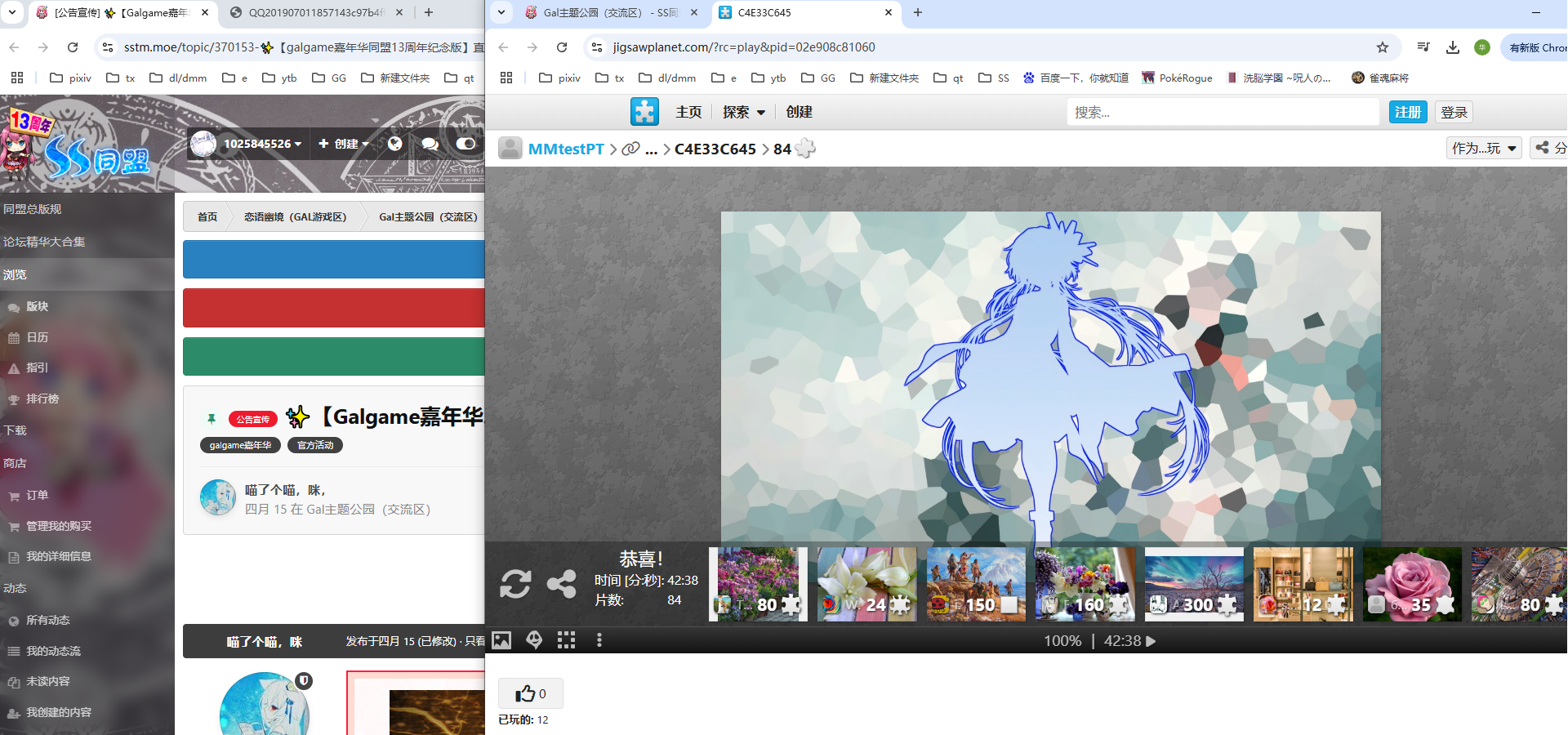Open 恋语幽境 (GAL游戏区) breadcrumb
This screenshot has height=735, width=1568.
[295, 216]
